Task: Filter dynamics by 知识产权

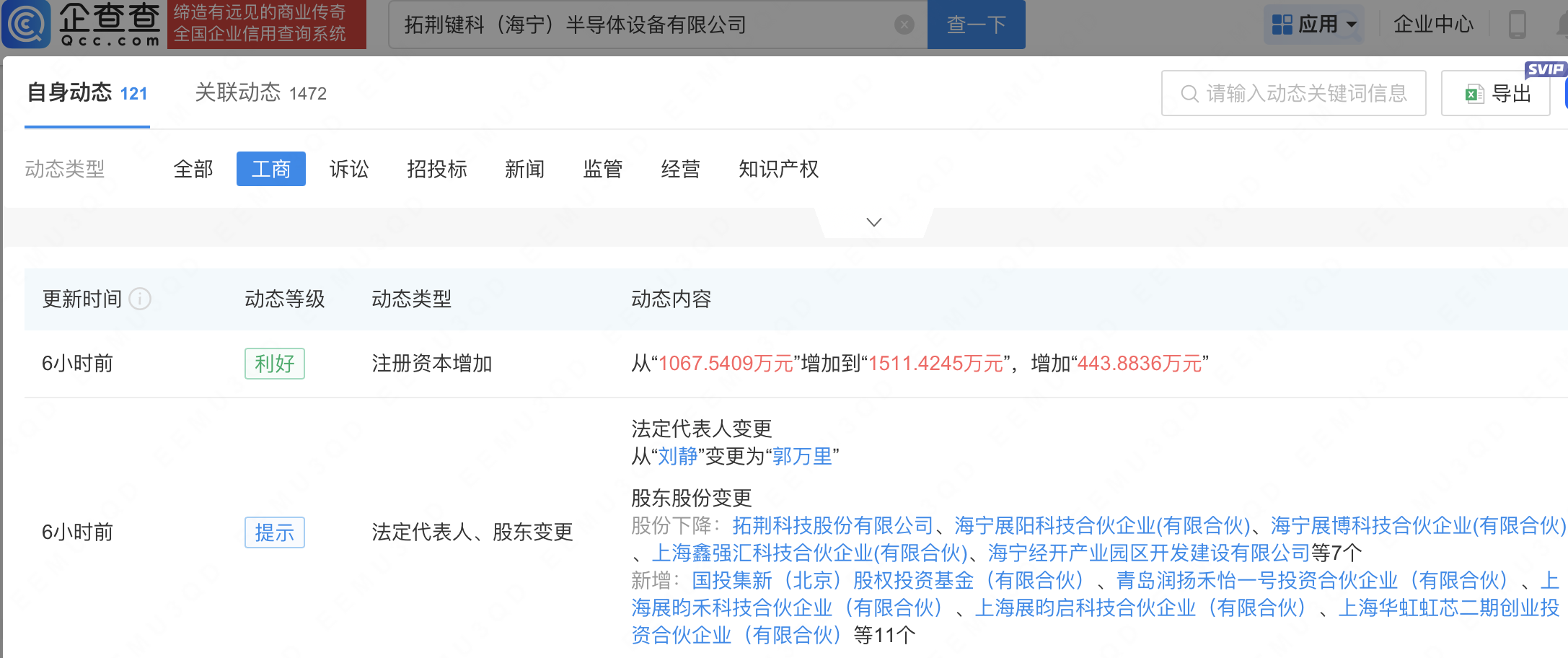Action: point(778,169)
